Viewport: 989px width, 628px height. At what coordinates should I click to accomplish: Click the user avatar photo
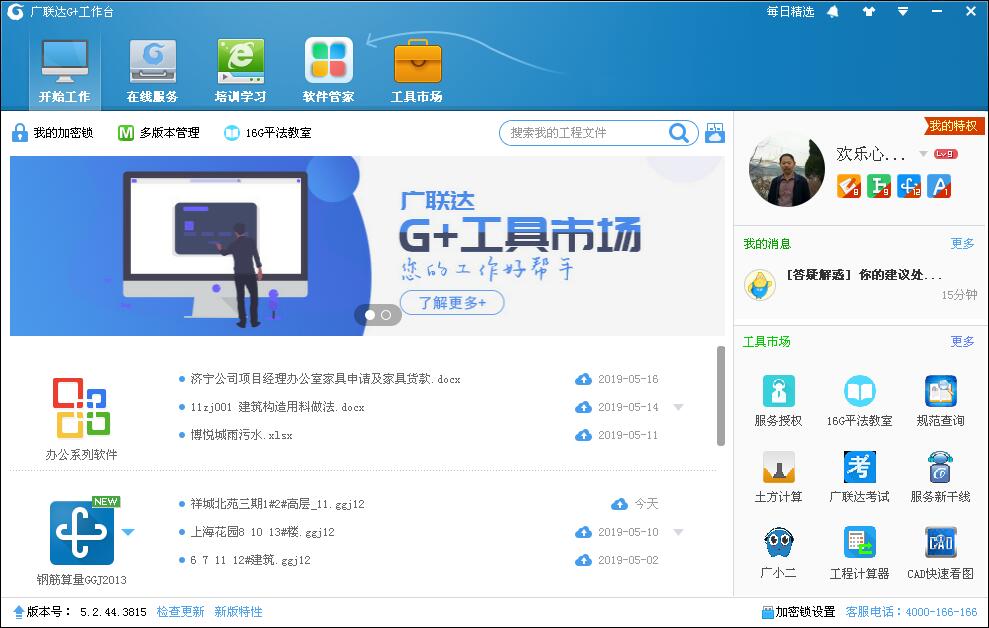point(787,170)
